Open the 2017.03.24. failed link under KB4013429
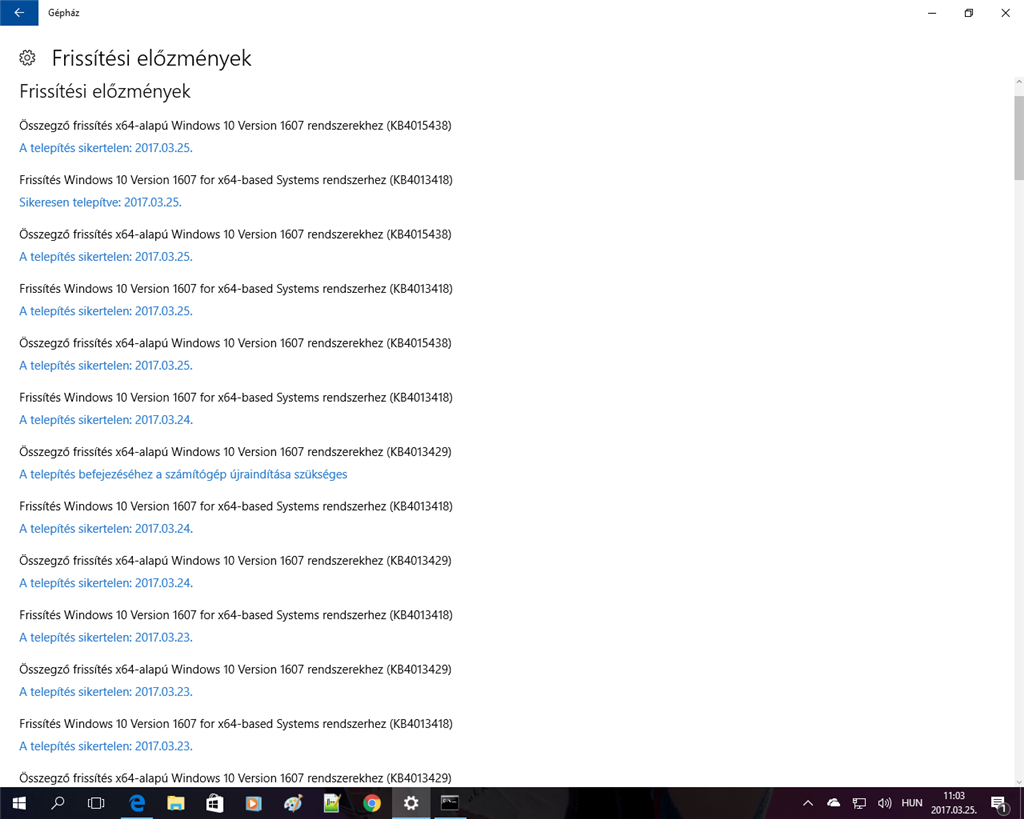 [x=106, y=583]
